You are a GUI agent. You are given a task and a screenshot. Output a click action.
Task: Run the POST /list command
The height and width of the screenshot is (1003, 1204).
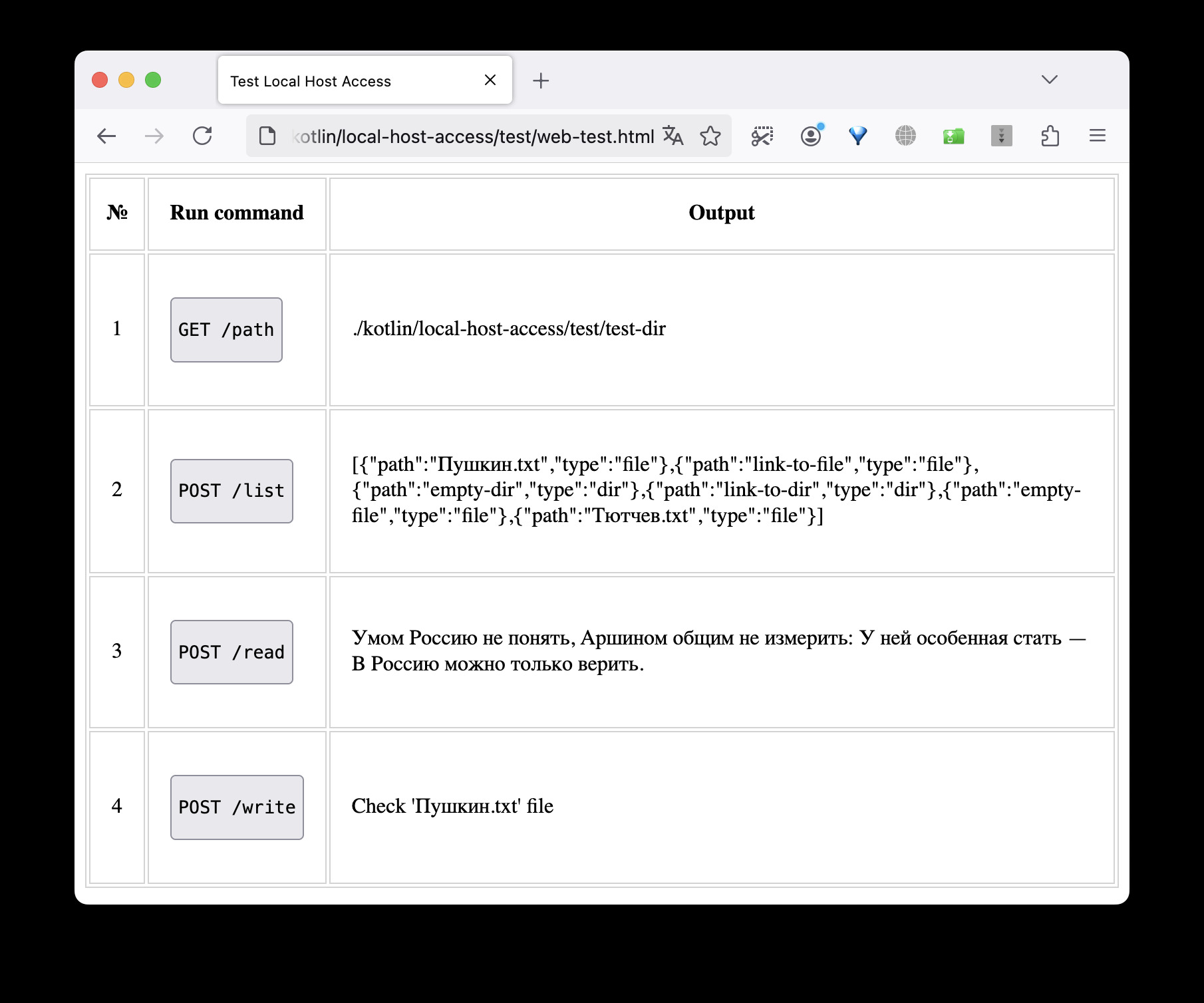pos(231,490)
